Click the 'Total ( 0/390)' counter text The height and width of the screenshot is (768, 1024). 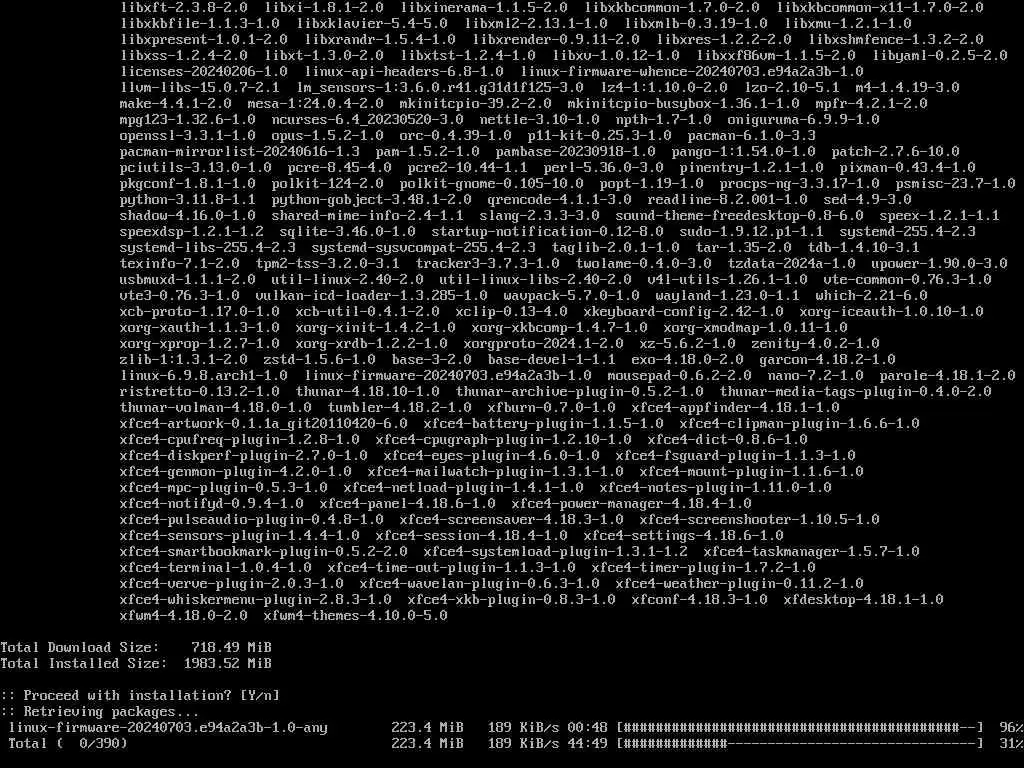68,743
